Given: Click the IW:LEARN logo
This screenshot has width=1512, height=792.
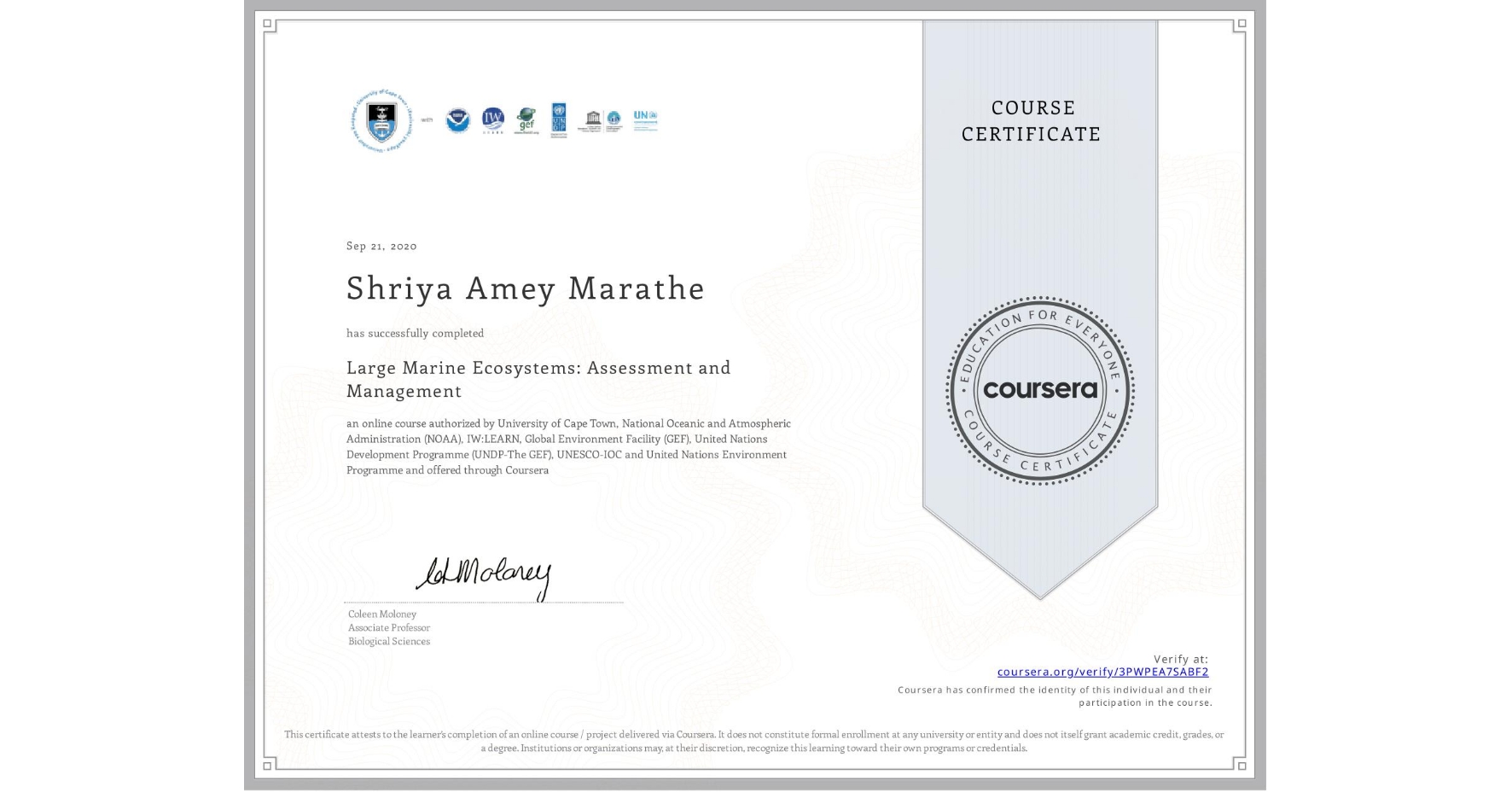Looking at the screenshot, I should pyautogui.click(x=493, y=121).
